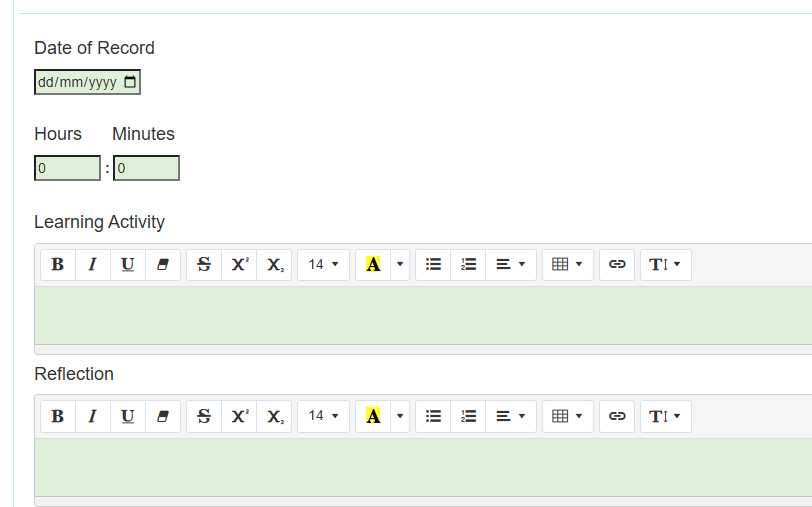Viewport: 812px width, 507px height.
Task: Click eraser (remove format) in Learning Activity toolbar
Action: point(163,265)
